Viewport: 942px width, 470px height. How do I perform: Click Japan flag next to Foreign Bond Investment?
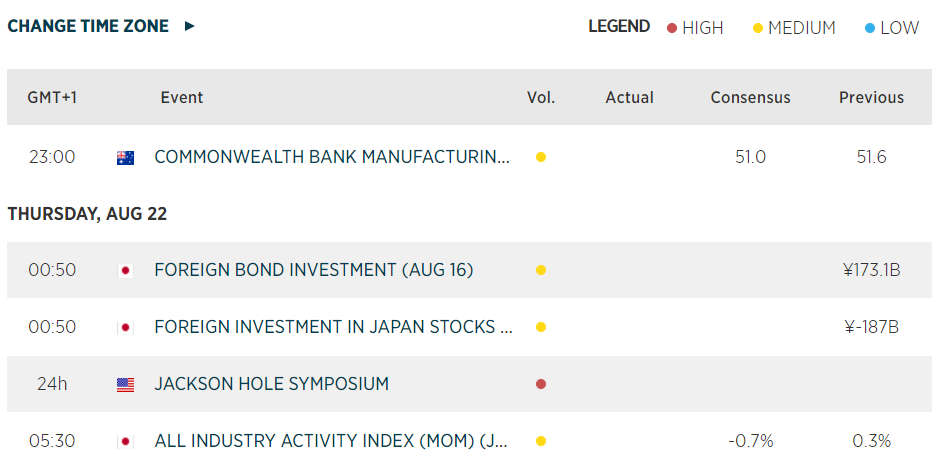click(125, 270)
